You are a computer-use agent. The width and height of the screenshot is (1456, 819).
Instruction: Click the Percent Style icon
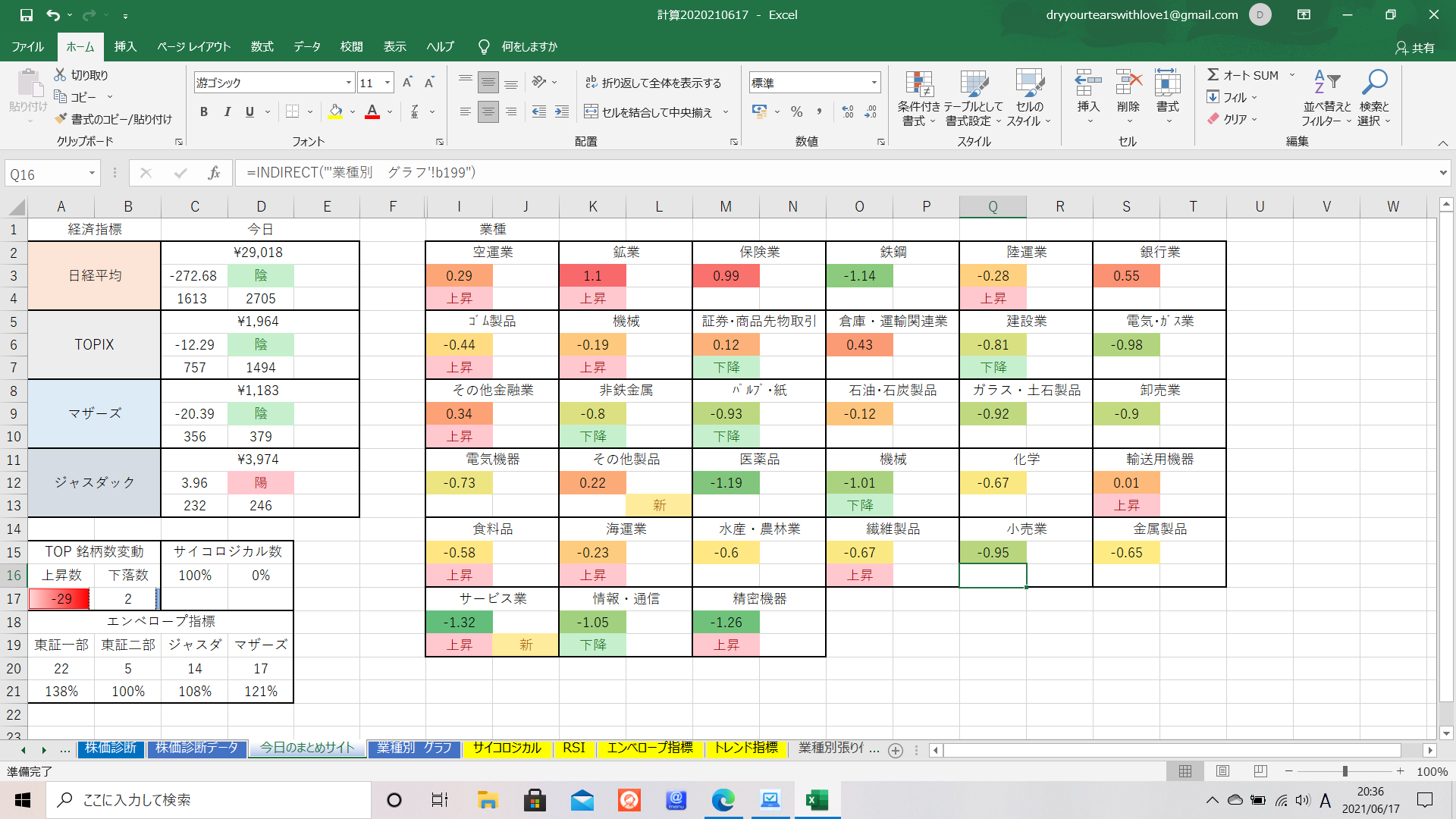(796, 112)
